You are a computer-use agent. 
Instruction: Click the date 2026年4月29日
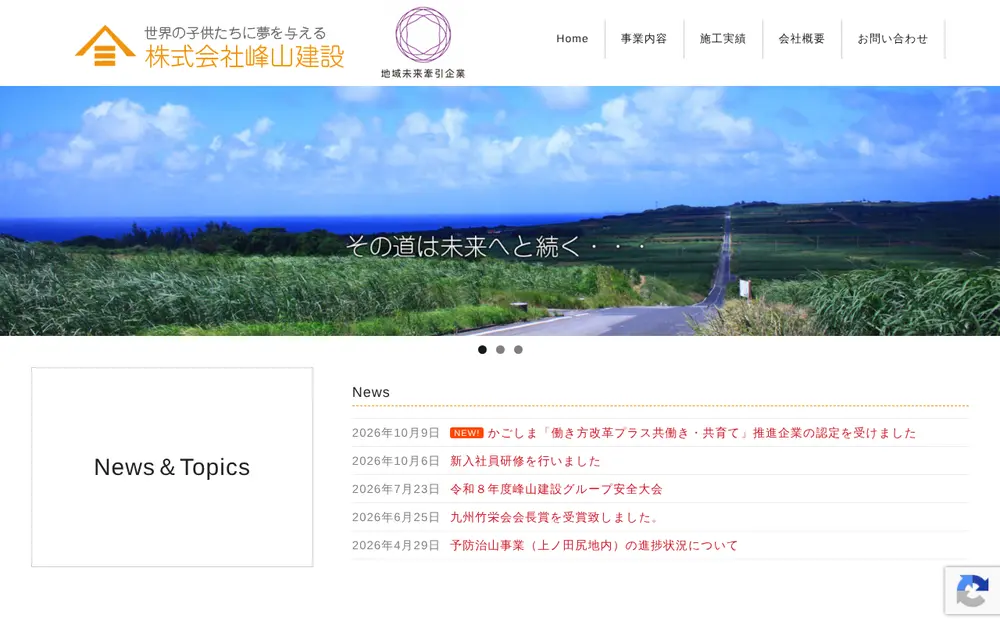coord(395,545)
